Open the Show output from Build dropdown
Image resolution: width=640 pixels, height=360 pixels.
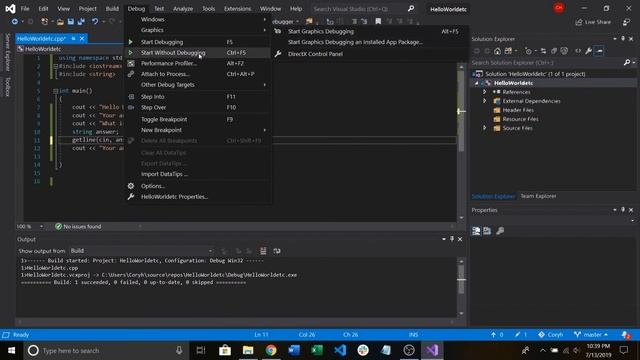pyautogui.click(x=141, y=251)
